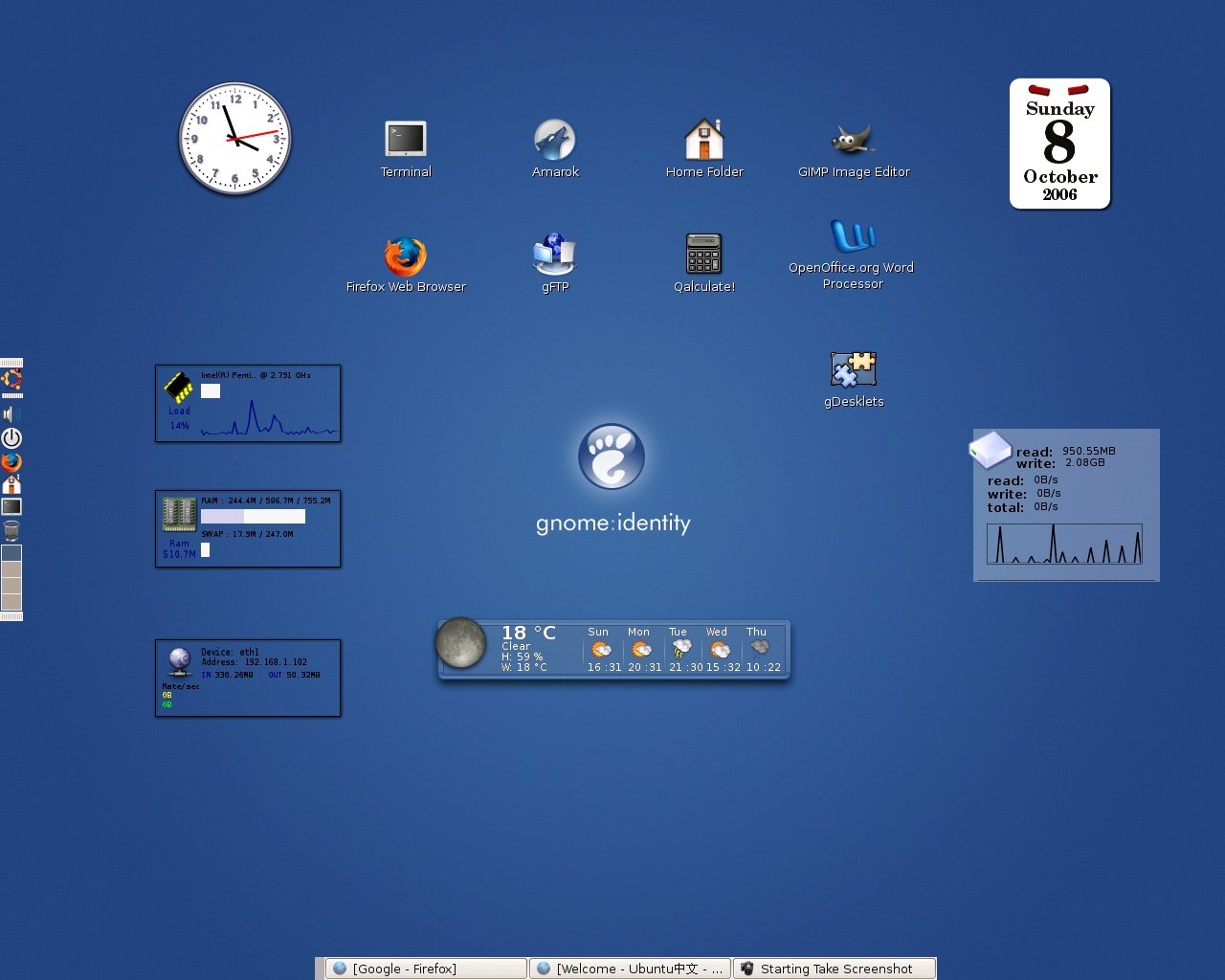Launch Firefox from the side panel
Viewport: 1225px width, 980px height.
coord(11,462)
